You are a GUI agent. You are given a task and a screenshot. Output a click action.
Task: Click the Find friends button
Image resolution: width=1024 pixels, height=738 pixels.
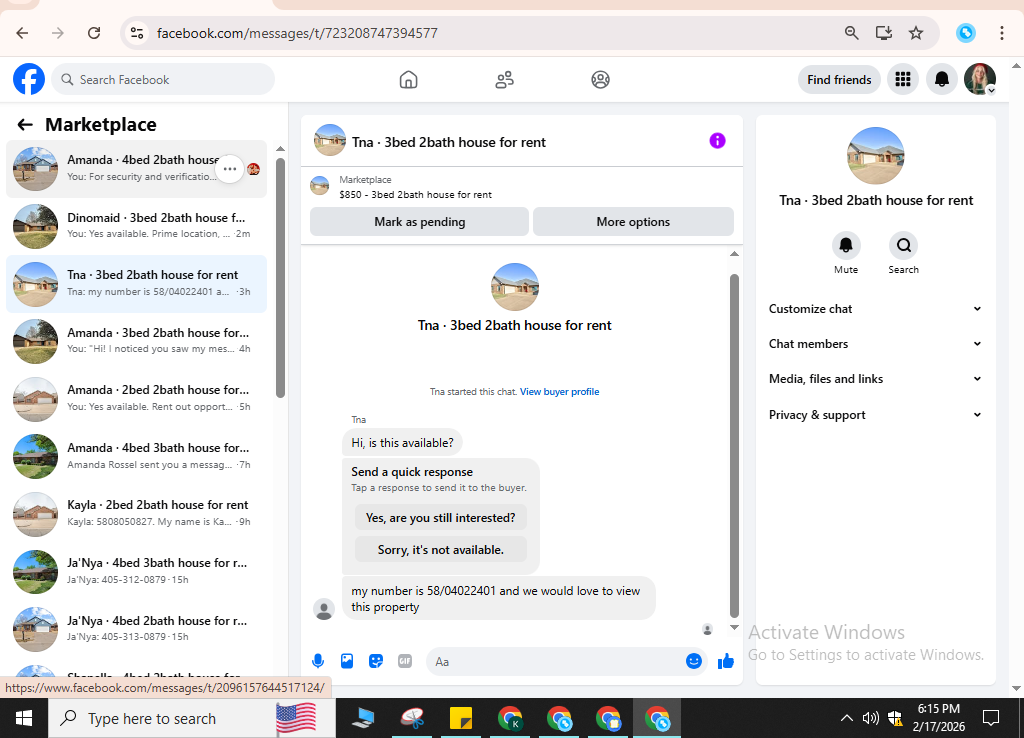pos(839,80)
